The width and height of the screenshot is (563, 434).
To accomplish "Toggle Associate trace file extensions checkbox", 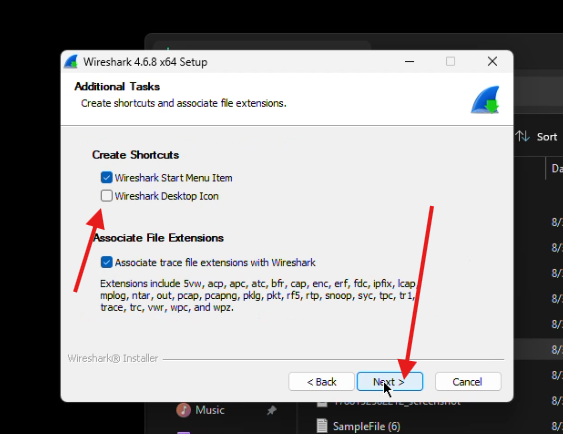I will tap(107, 262).
